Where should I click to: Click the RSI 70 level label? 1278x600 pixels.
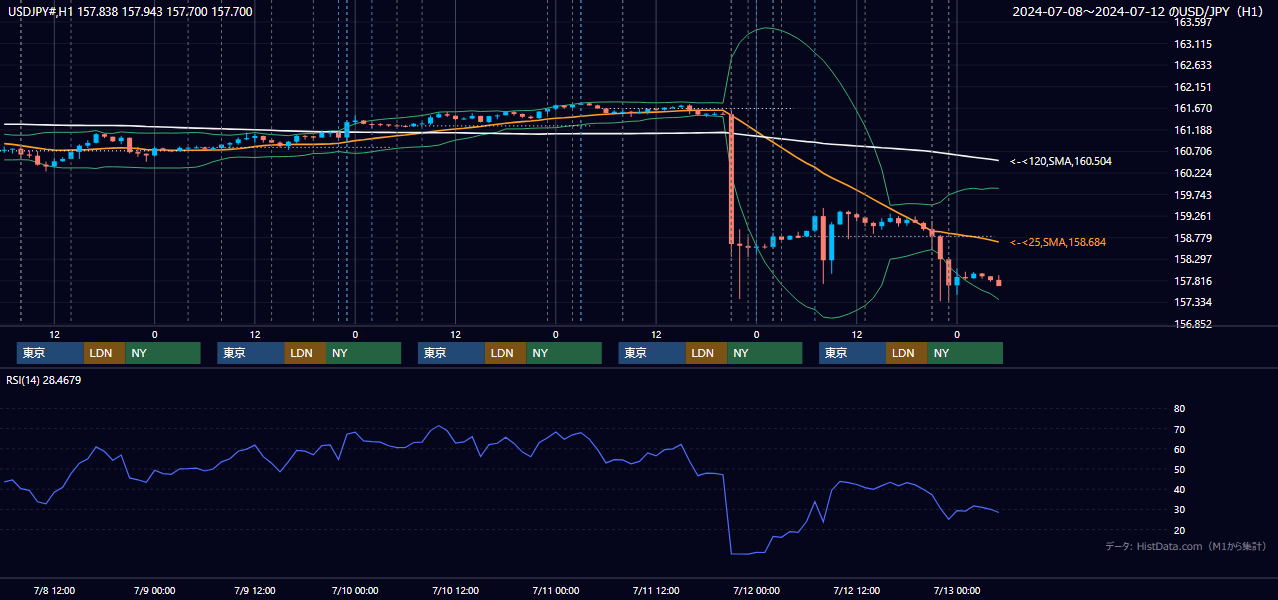pyautogui.click(x=1179, y=429)
